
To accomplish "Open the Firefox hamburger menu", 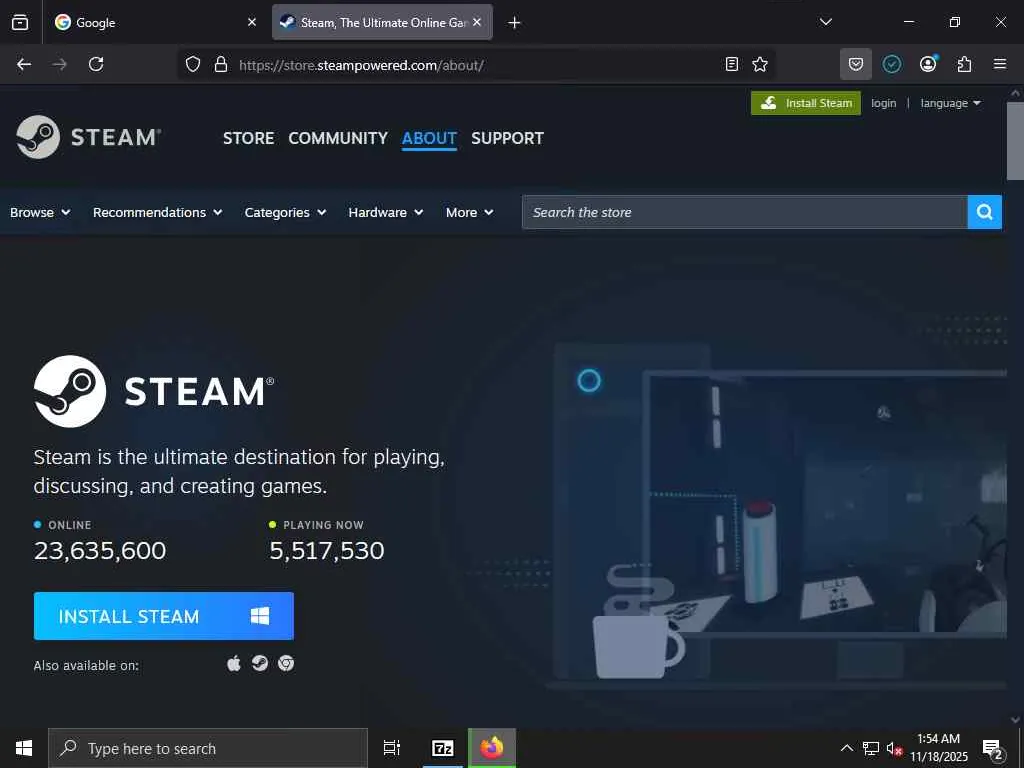I will coord(1000,64).
